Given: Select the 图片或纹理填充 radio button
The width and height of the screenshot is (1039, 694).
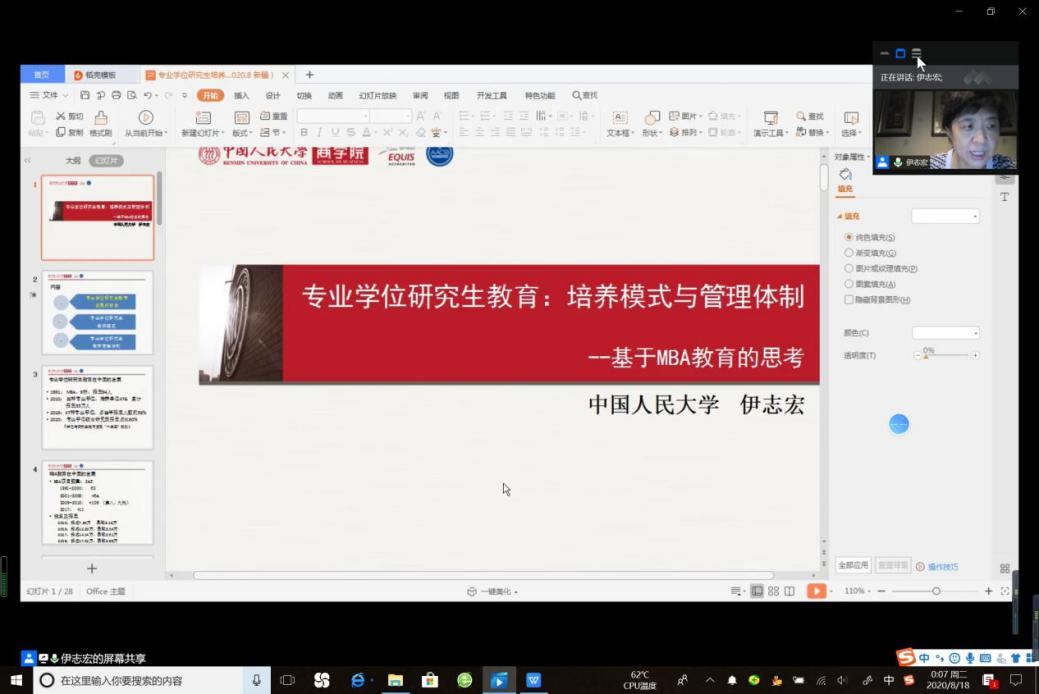Looking at the screenshot, I should point(849,268).
